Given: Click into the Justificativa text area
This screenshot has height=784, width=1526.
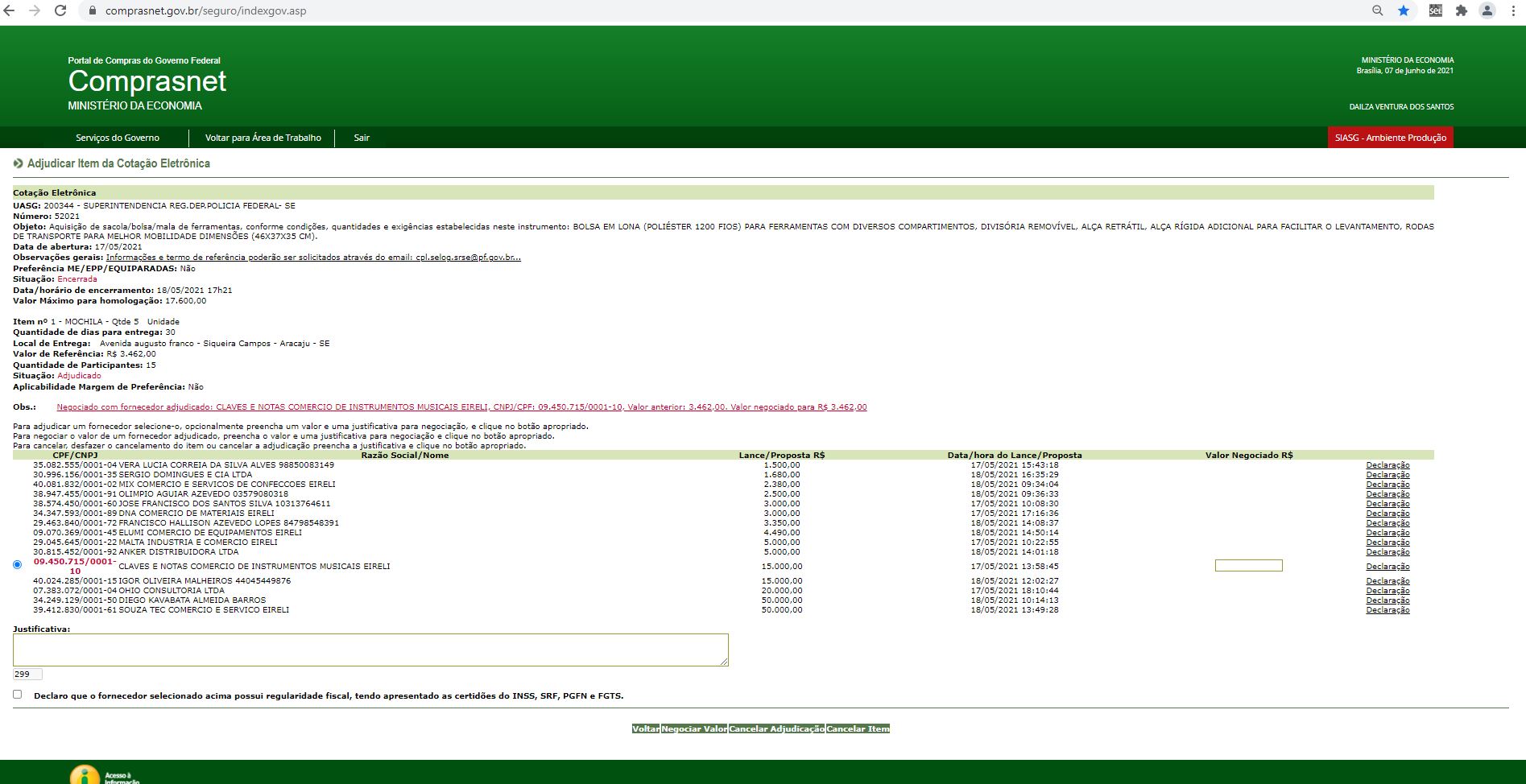Looking at the screenshot, I should tap(370, 650).
